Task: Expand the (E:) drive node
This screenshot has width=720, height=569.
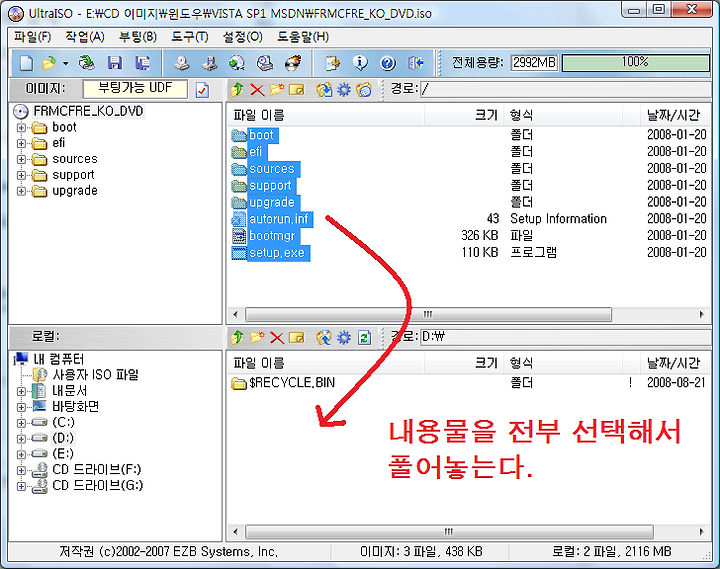Action: click(21, 455)
